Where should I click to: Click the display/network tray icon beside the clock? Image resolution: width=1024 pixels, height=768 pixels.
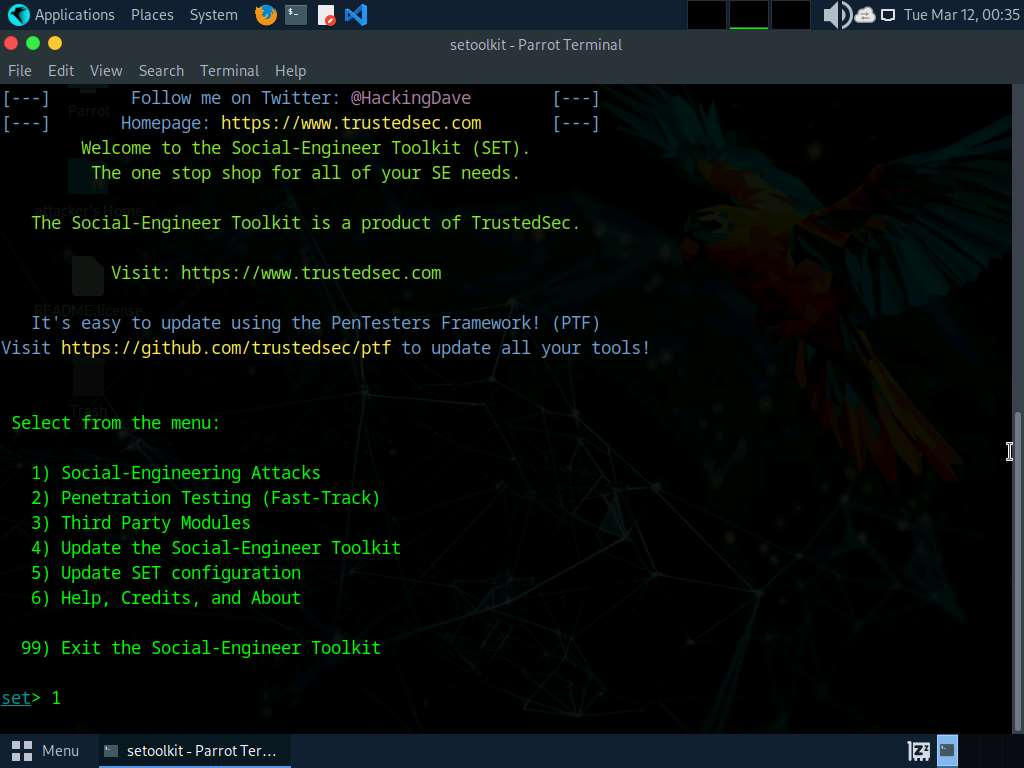(x=888, y=15)
